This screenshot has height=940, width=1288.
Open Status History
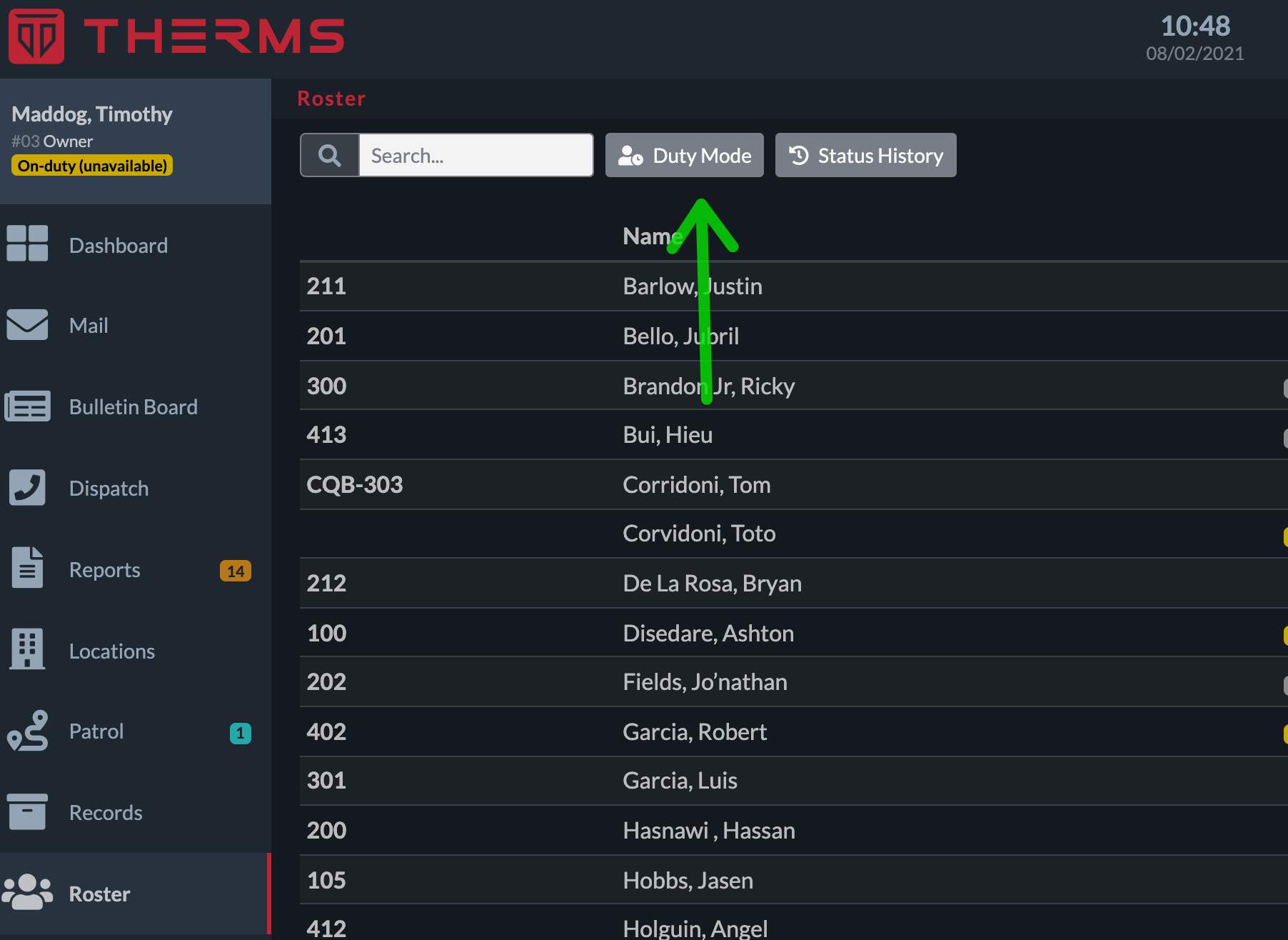click(x=865, y=155)
